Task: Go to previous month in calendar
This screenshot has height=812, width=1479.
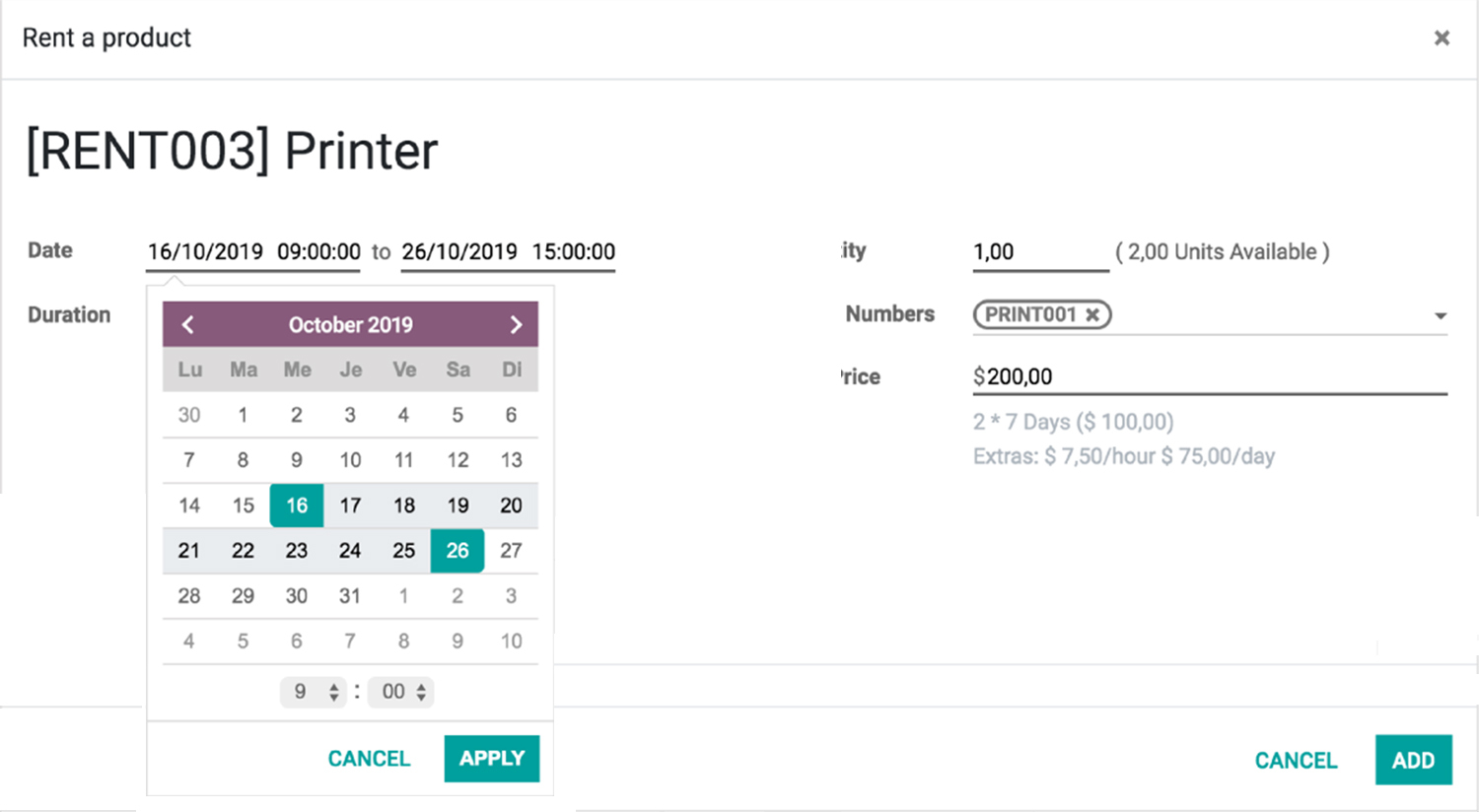Action: pos(188,324)
